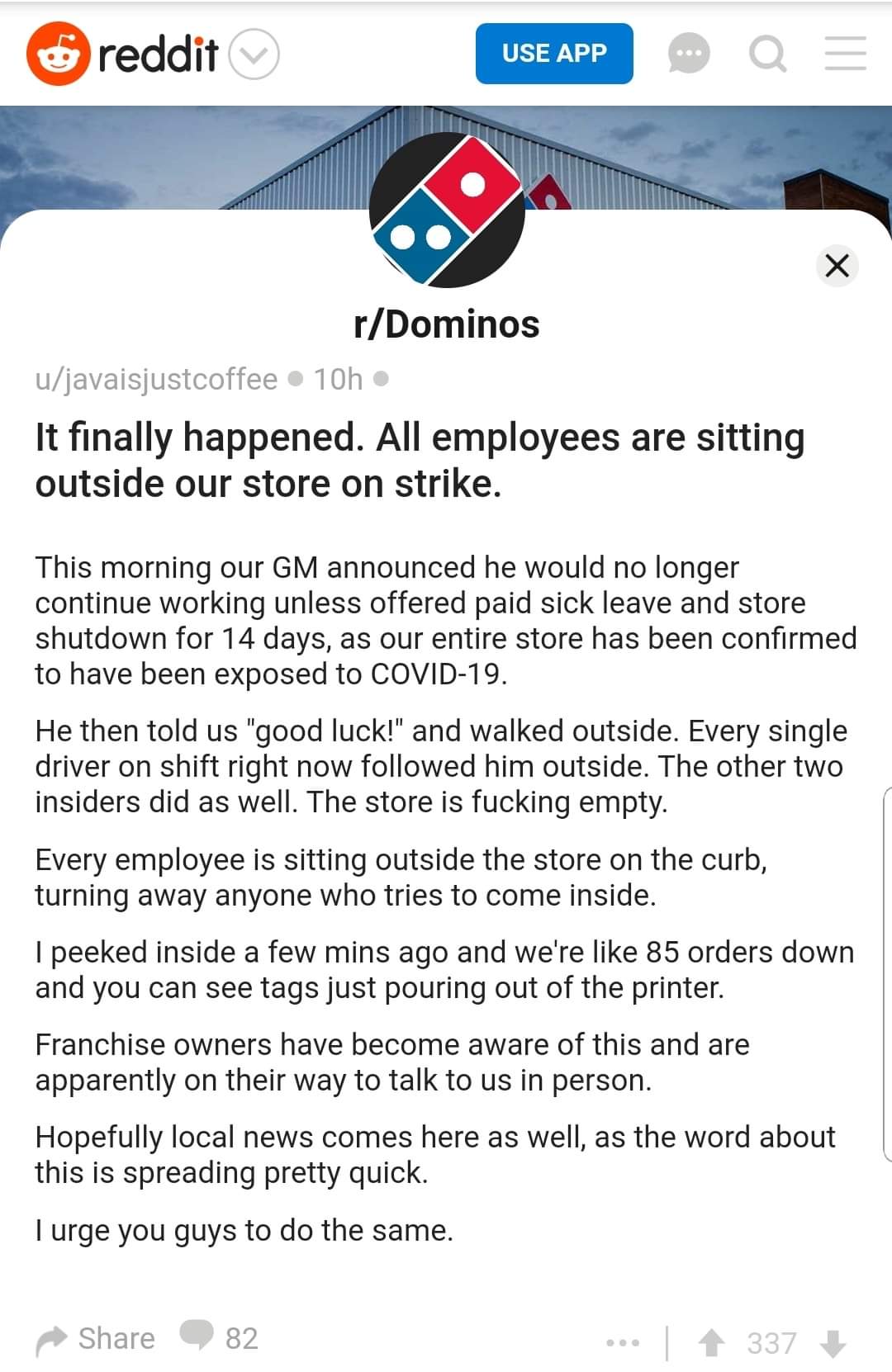Click the 337 vote score count
The image size is (892, 1372).
pyautogui.click(x=771, y=1343)
